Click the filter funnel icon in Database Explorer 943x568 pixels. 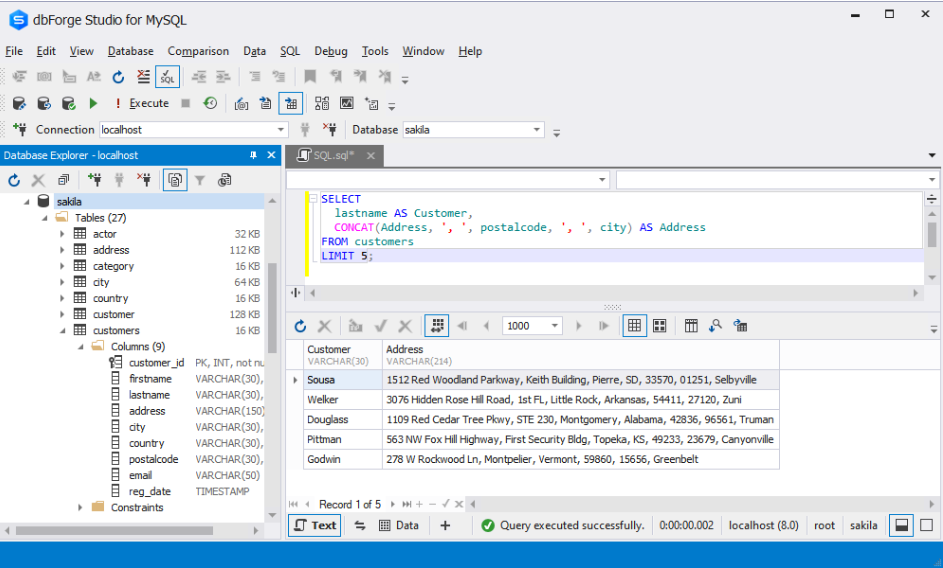pyautogui.click(x=200, y=180)
